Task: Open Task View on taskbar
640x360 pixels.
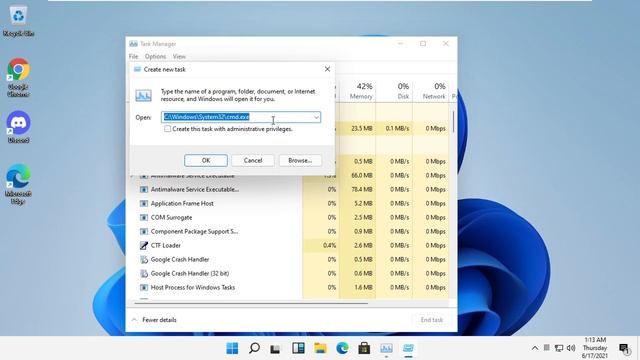Action: (x=276, y=348)
